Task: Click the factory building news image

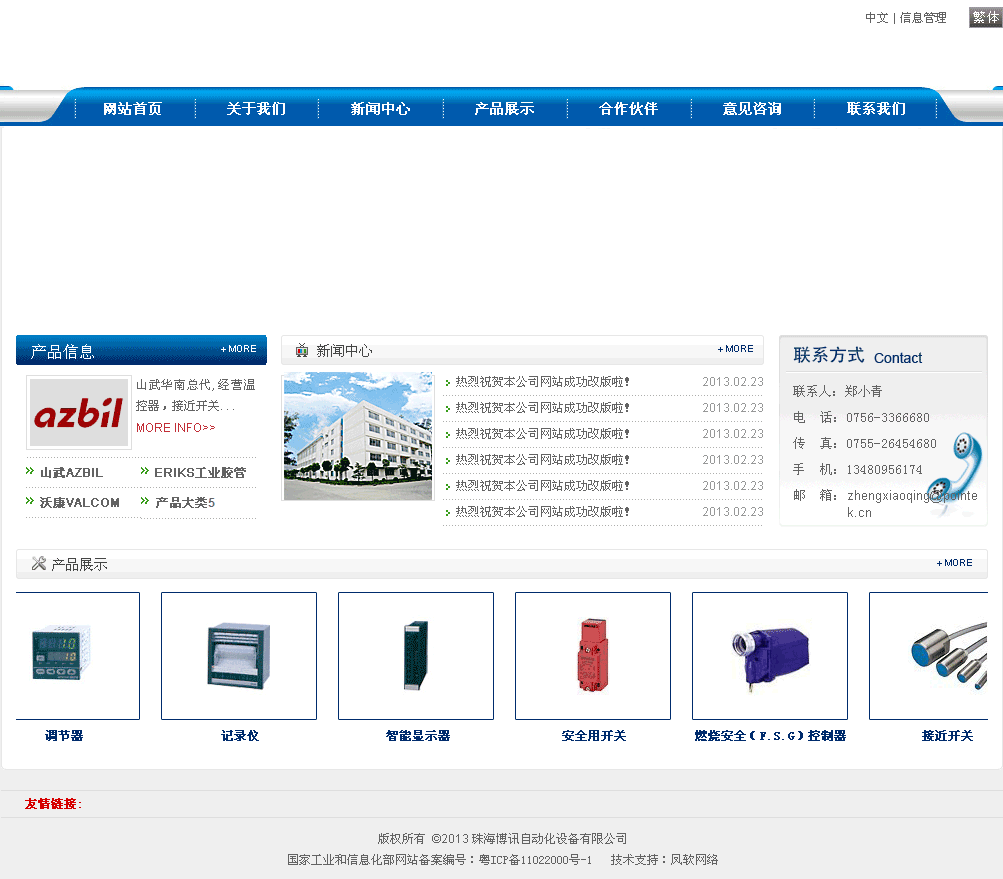Action: tap(358, 436)
